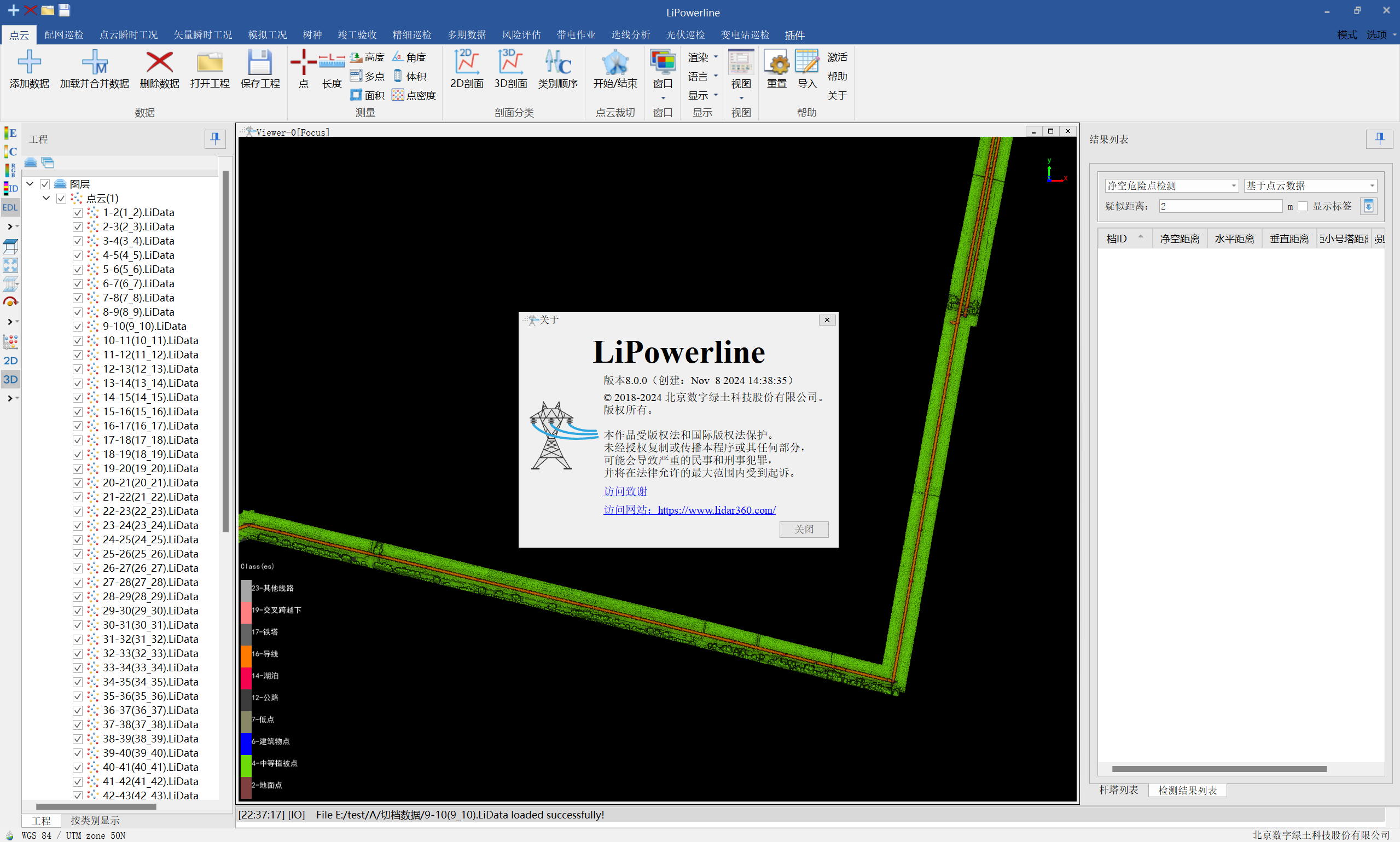Enable the 显示标签 checkbox

1303,206
